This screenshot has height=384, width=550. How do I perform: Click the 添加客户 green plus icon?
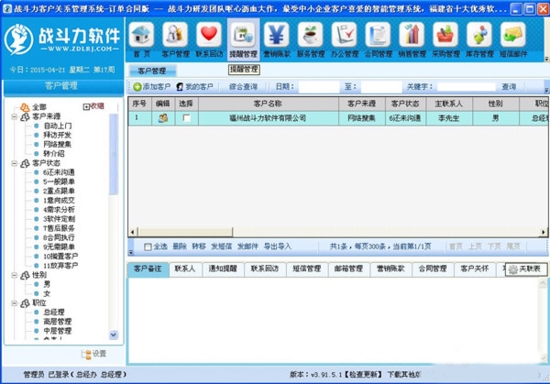click(x=137, y=87)
